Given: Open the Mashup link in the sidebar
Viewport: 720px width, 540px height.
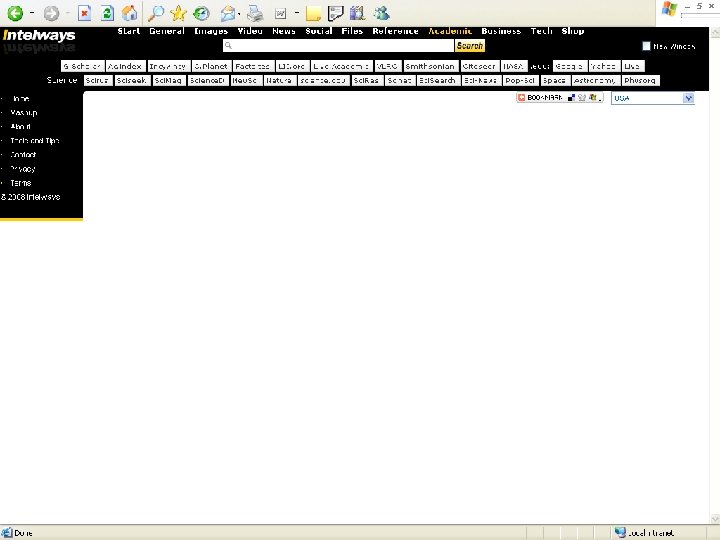Looking at the screenshot, I should pyautogui.click(x=23, y=112).
